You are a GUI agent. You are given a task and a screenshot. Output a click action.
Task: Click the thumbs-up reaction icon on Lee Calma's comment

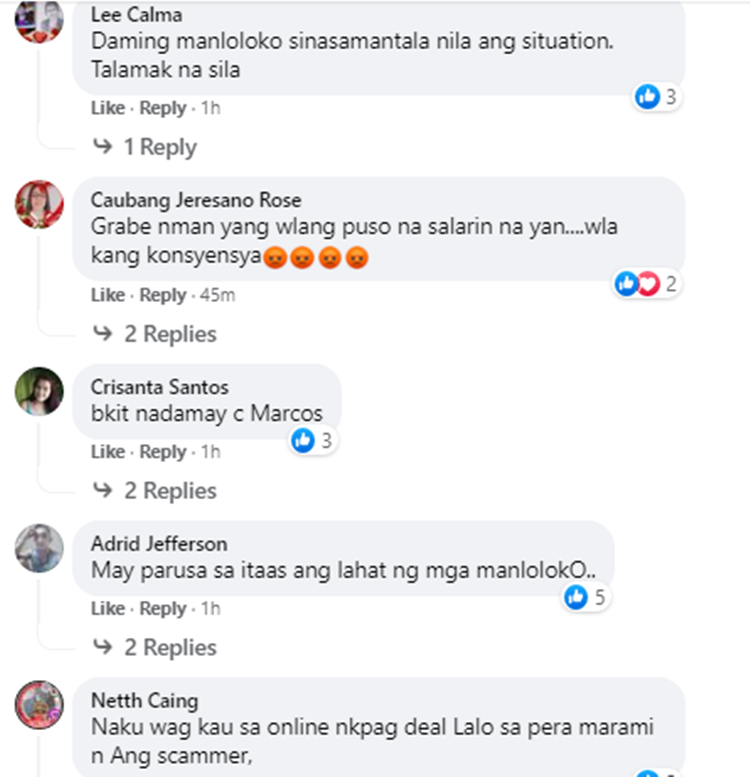pyautogui.click(x=647, y=96)
